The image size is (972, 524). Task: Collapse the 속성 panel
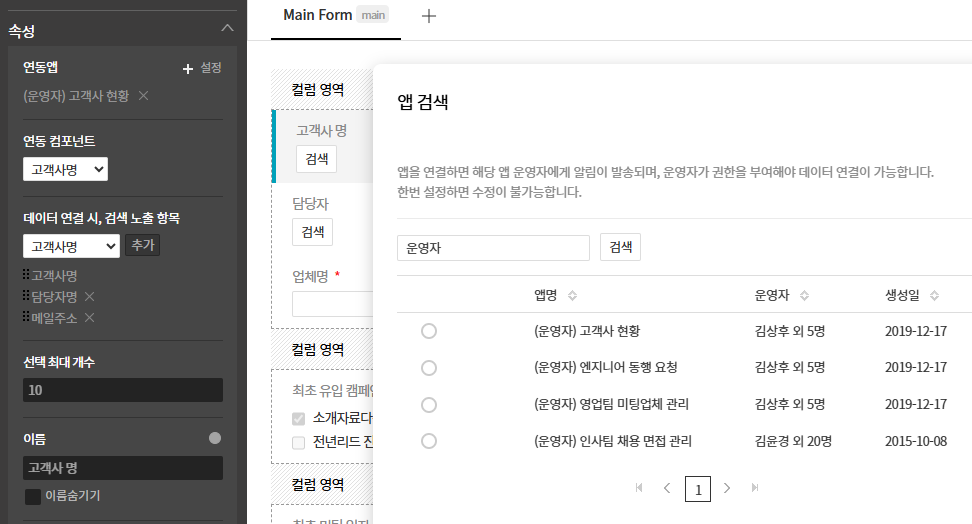tap(227, 30)
